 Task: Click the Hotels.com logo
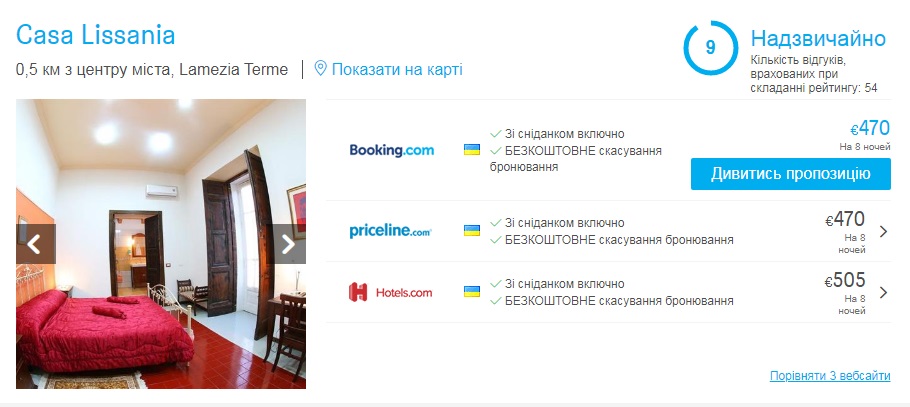pos(391,292)
